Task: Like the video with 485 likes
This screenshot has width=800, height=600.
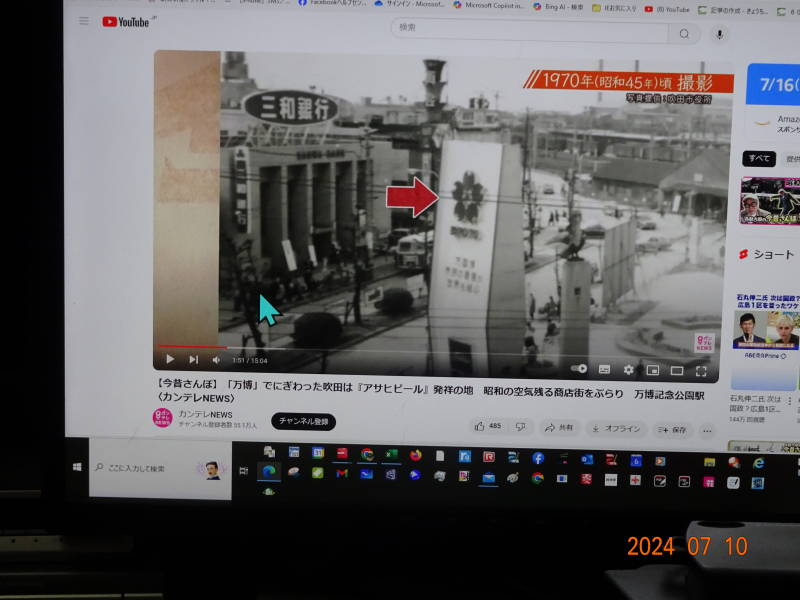Action: click(488, 426)
